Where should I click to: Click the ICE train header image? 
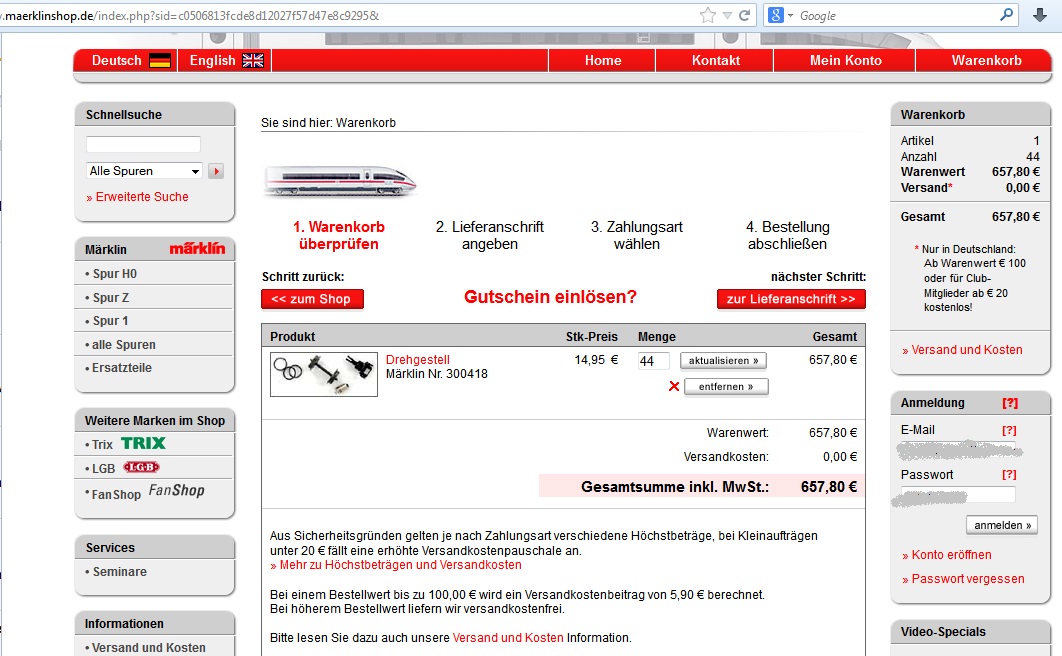pos(339,181)
